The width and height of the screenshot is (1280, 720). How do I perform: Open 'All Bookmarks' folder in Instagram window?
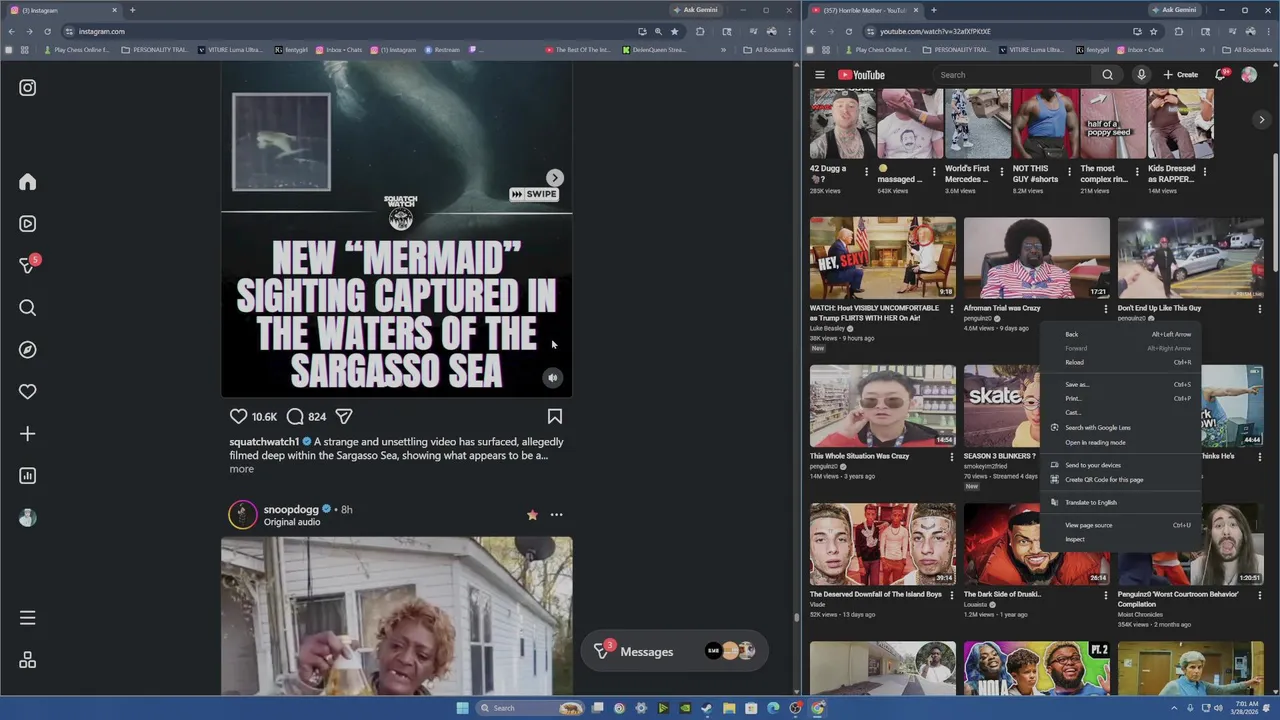(768, 50)
